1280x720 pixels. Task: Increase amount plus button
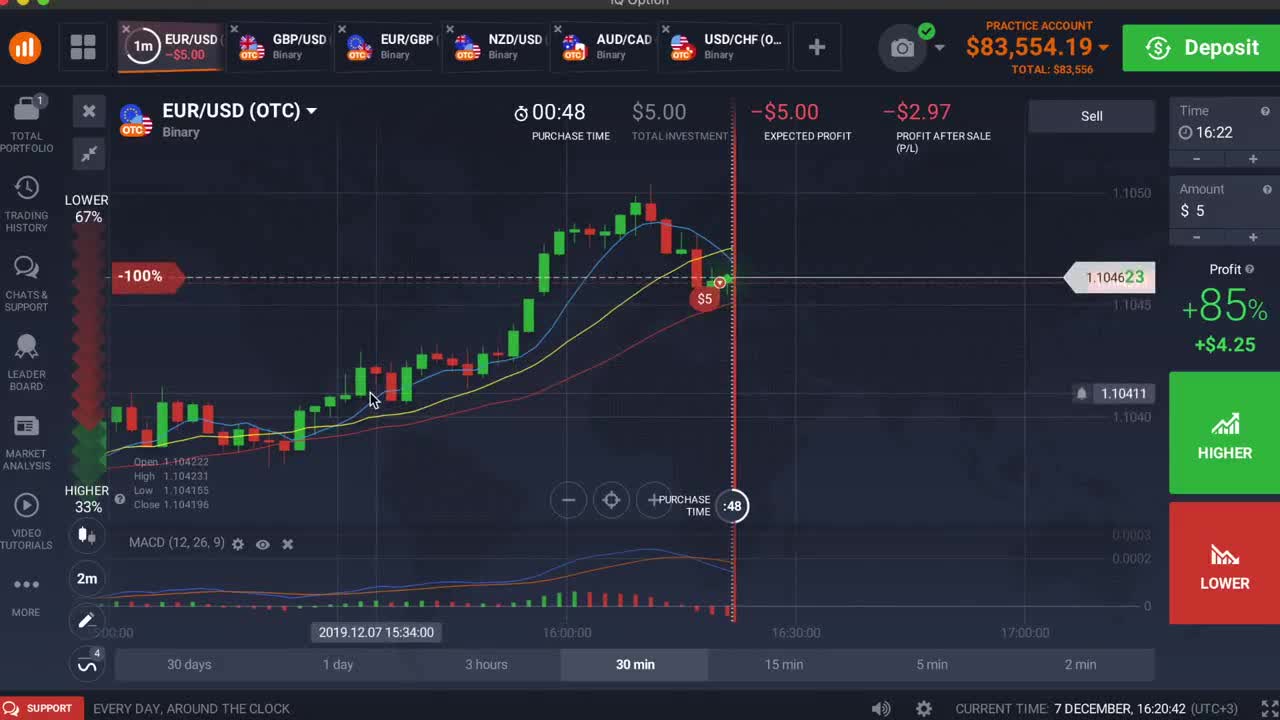(x=1253, y=237)
